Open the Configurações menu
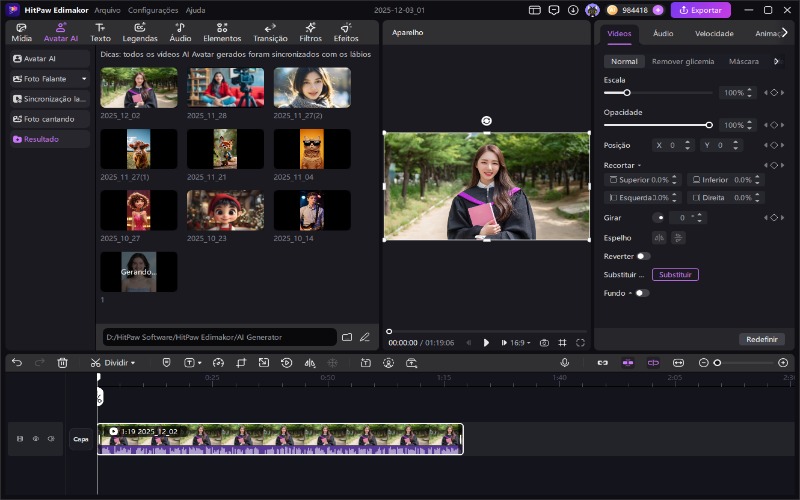This screenshot has height=500, width=800. click(x=153, y=10)
